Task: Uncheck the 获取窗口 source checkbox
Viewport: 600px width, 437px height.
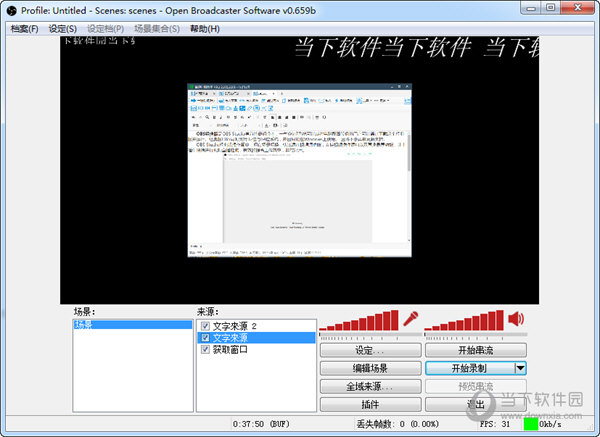Action: tap(205, 349)
